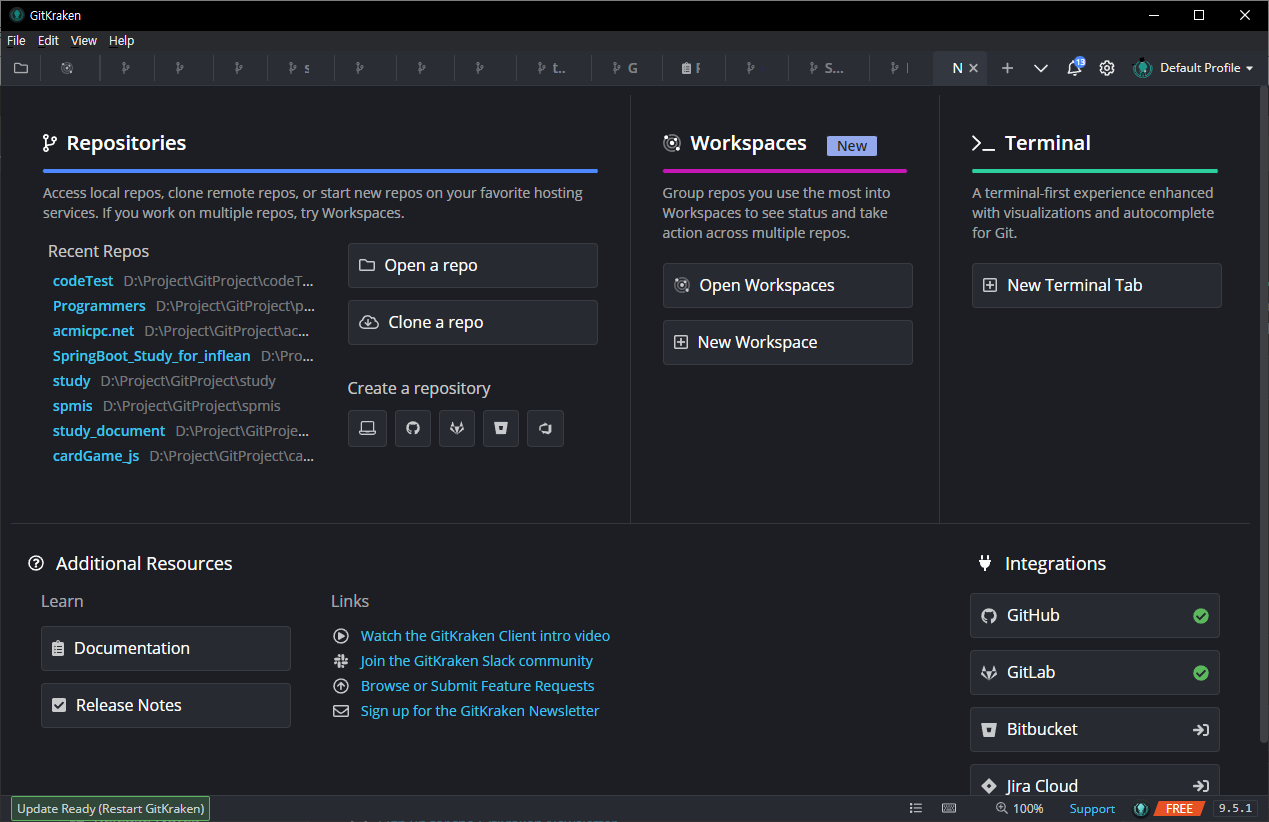Create a repository on GitLab icon

(457, 428)
